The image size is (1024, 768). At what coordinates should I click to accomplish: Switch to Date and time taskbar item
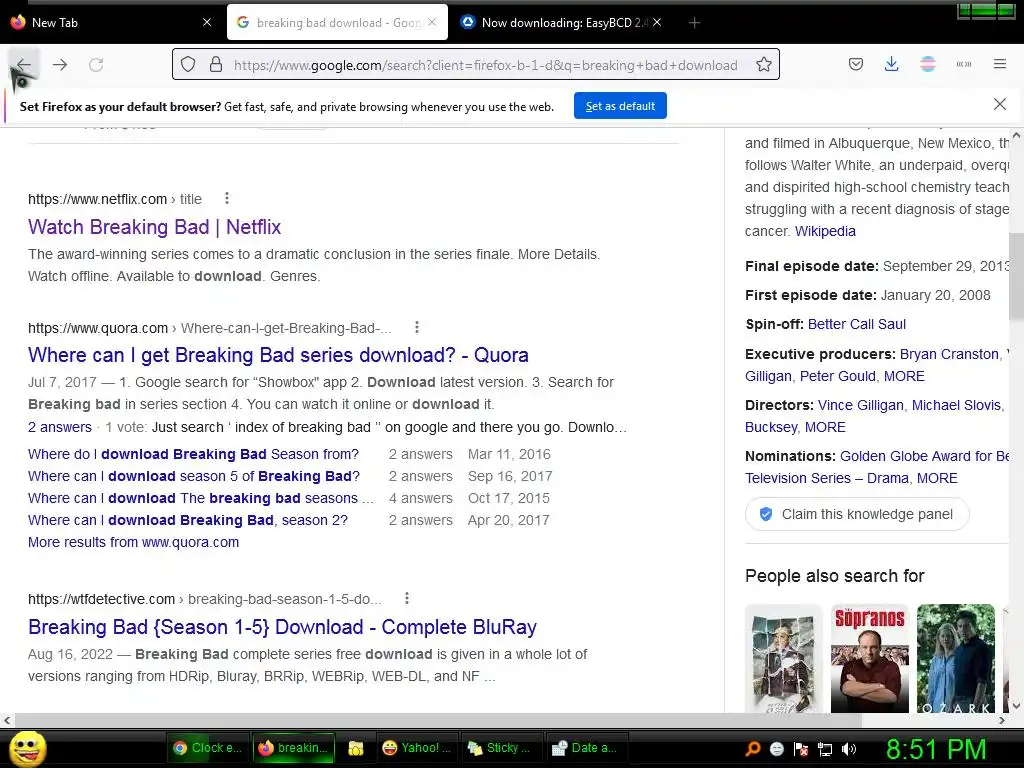pyautogui.click(x=586, y=748)
